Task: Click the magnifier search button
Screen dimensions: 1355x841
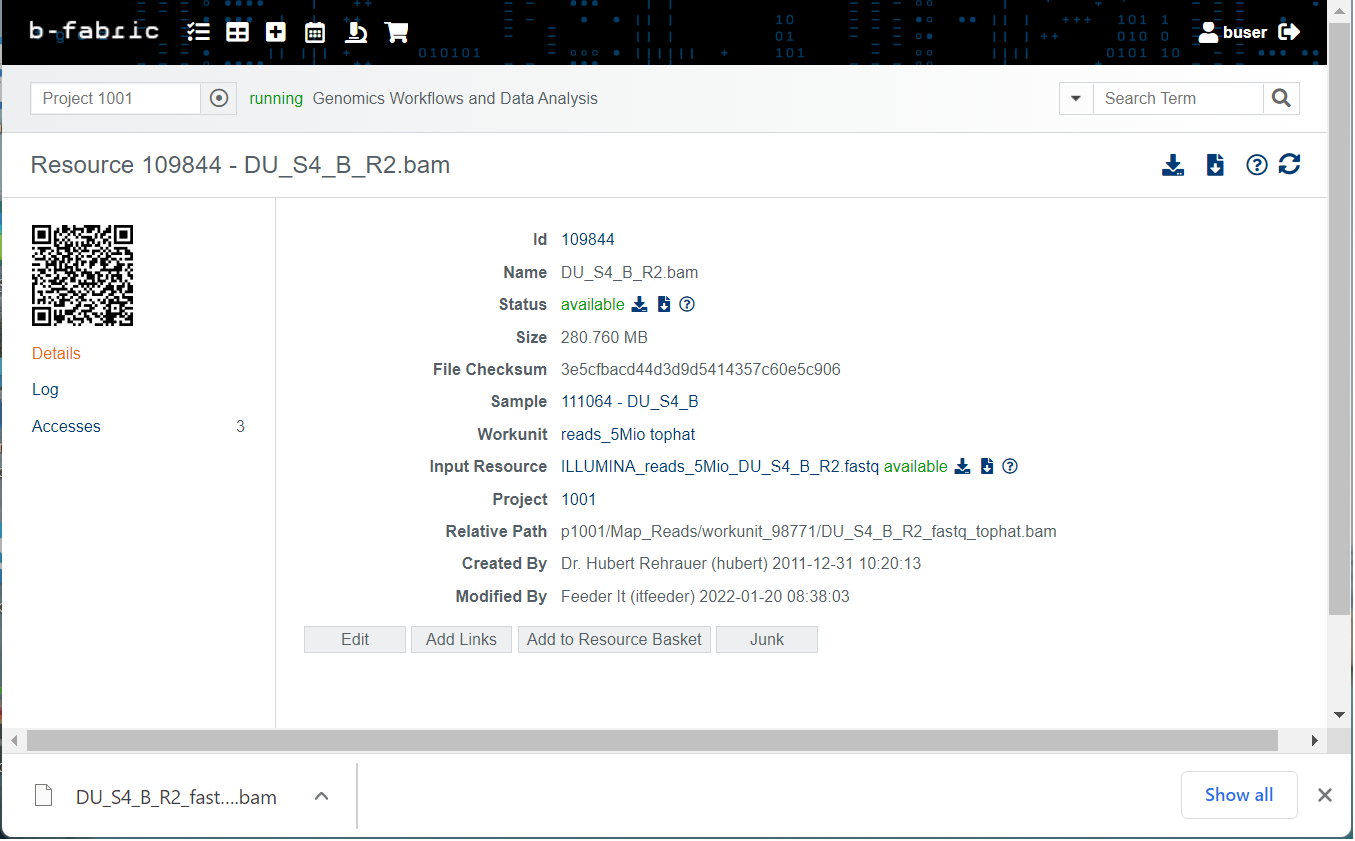Action: click(1281, 98)
